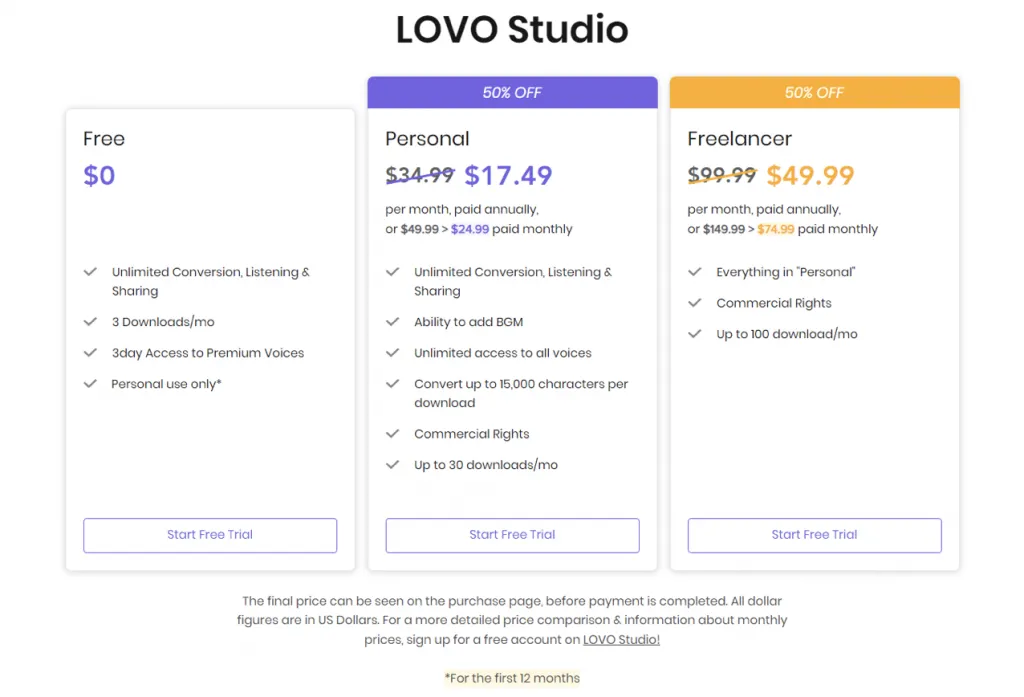Image resolution: width=1024 pixels, height=697 pixels.
Task: Select the Personal plan heading
Action: 428,139
